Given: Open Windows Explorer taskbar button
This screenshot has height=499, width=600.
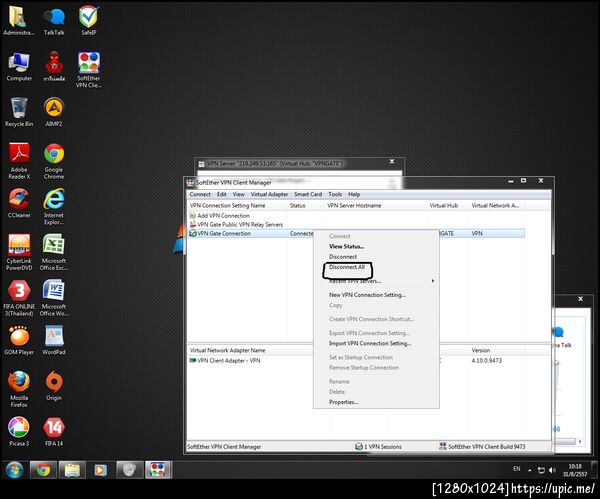Looking at the screenshot, I should pyautogui.click(x=72, y=470).
